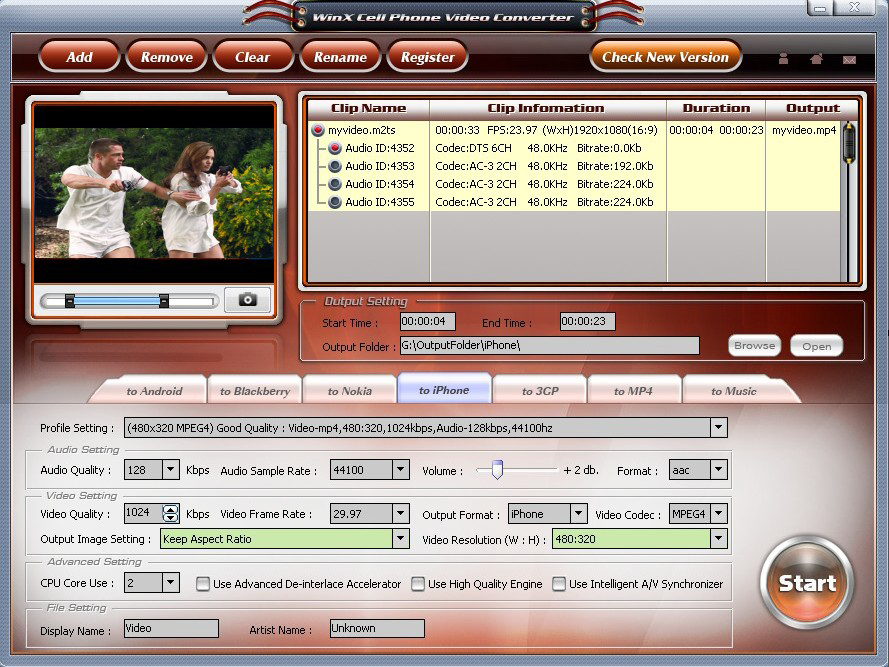Screen dimensions: 889x667
Task: Switch to the to 3GP tab
Action: pyautogui.click(x=540, y=390)
